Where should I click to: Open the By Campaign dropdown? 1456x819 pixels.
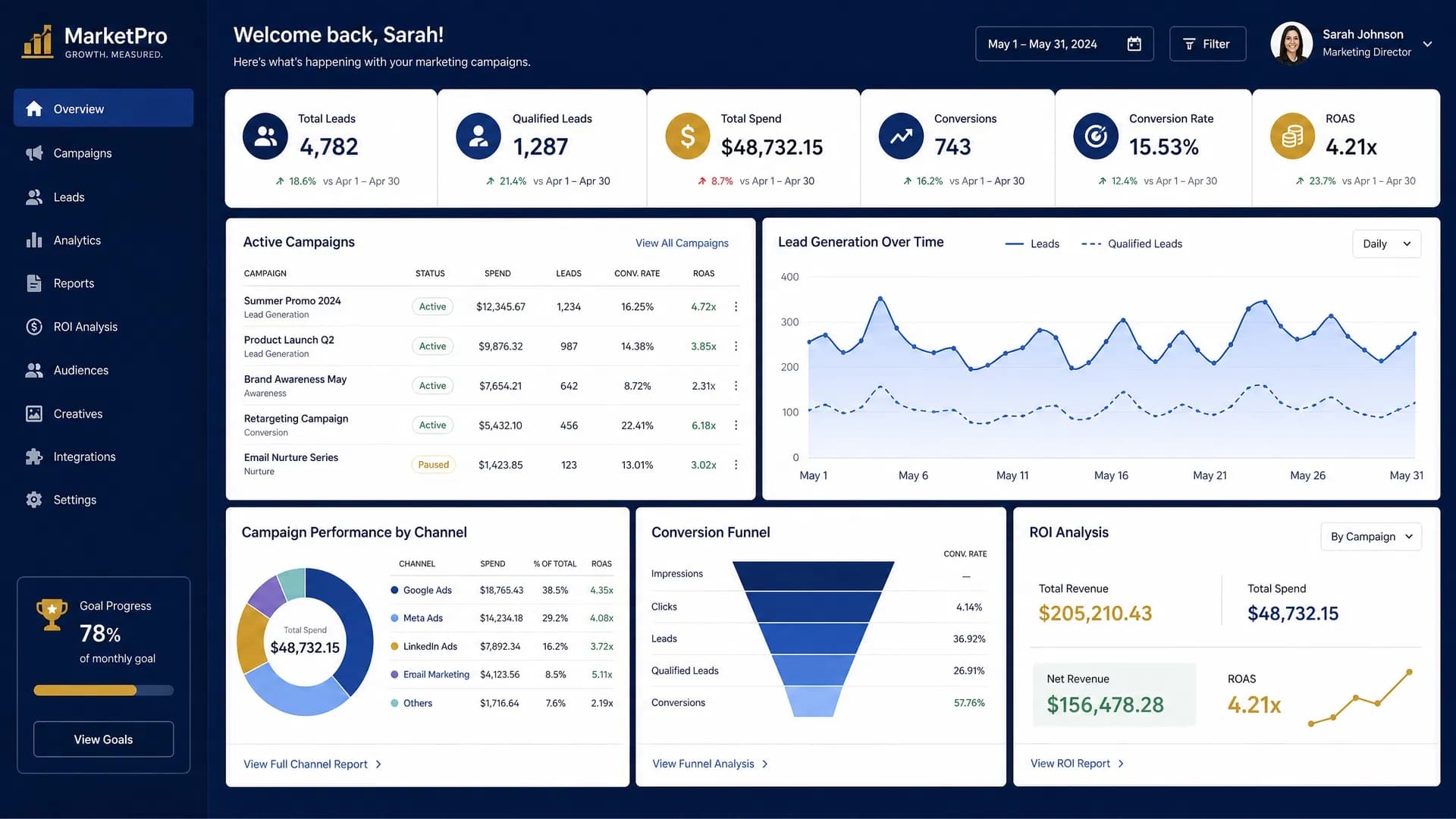tap(1371, 536)
